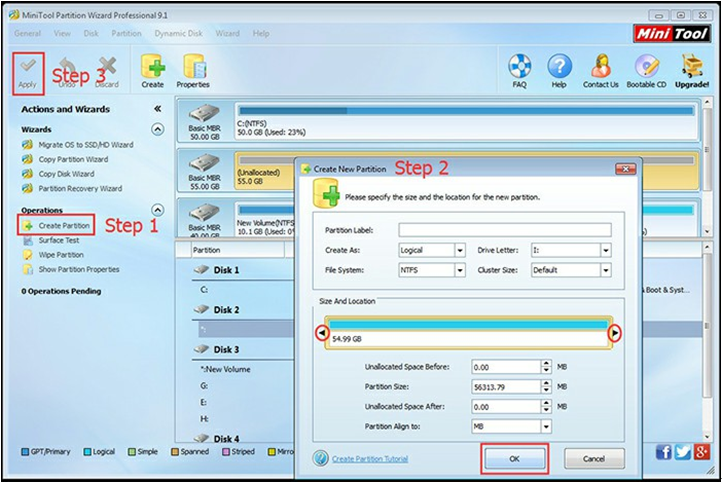The width and height of the screenshot is (722, 484).
Task: Click the Bootable CD icon
Action: pyautogui.click(x=647, y=66)
